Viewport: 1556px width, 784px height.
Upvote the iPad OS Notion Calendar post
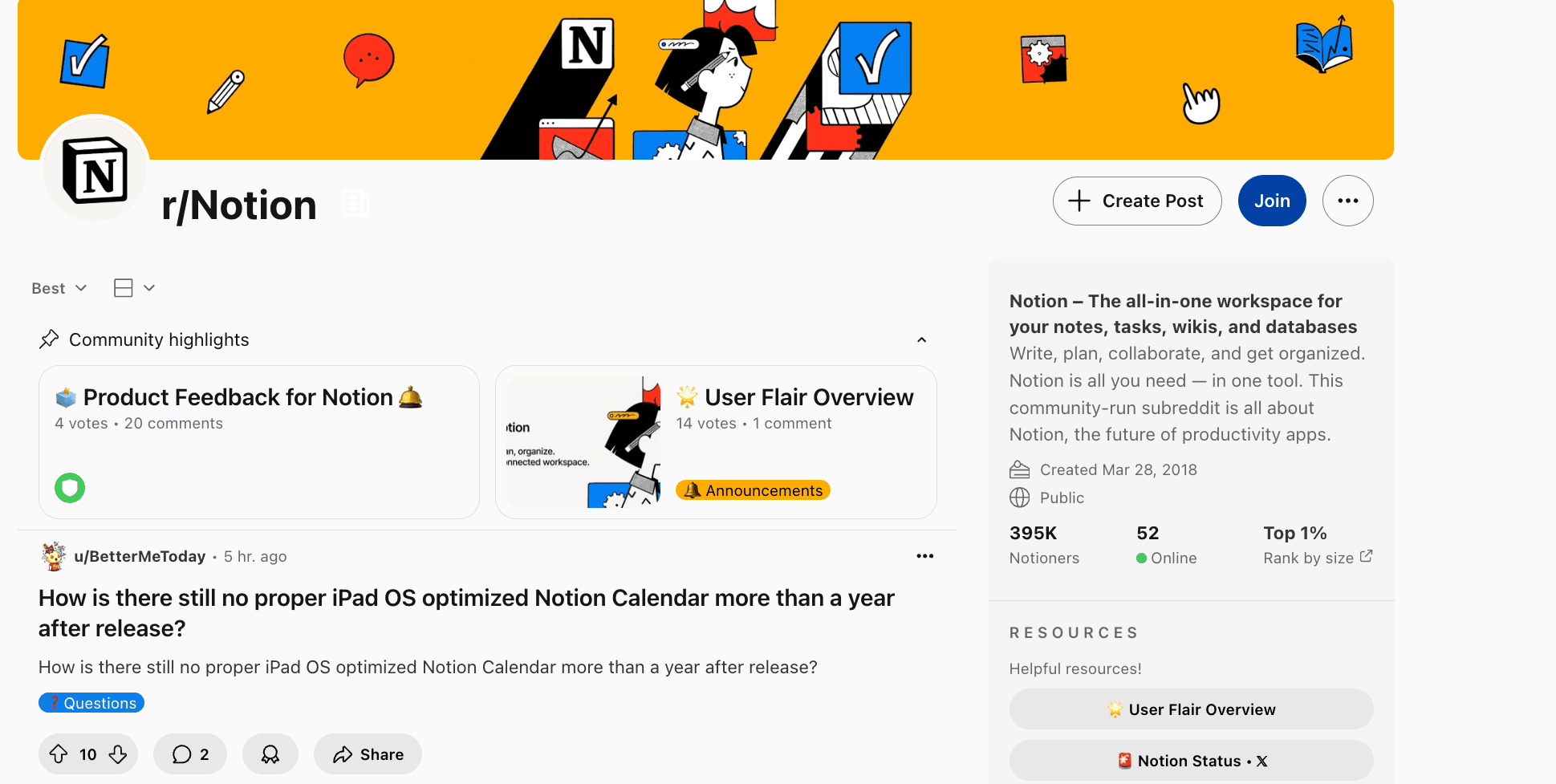(x=59, y=754)
